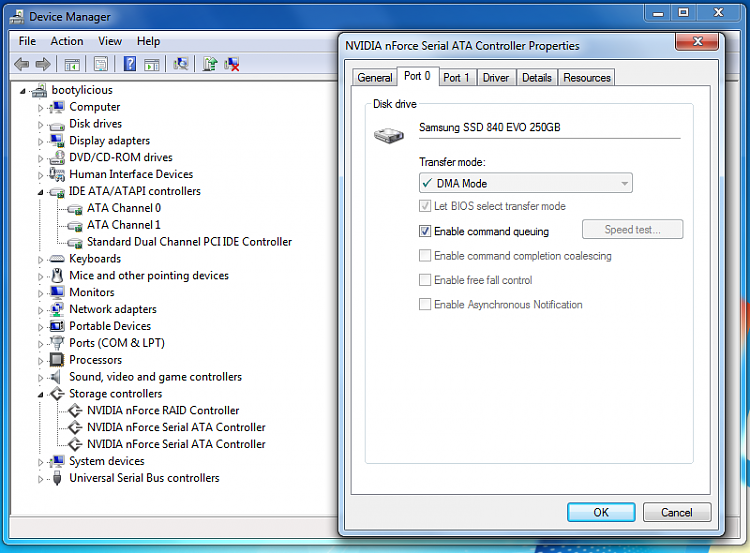750x553 pixels.
Task: Expand the Disk drives node arrow
Action: [40, 125]
